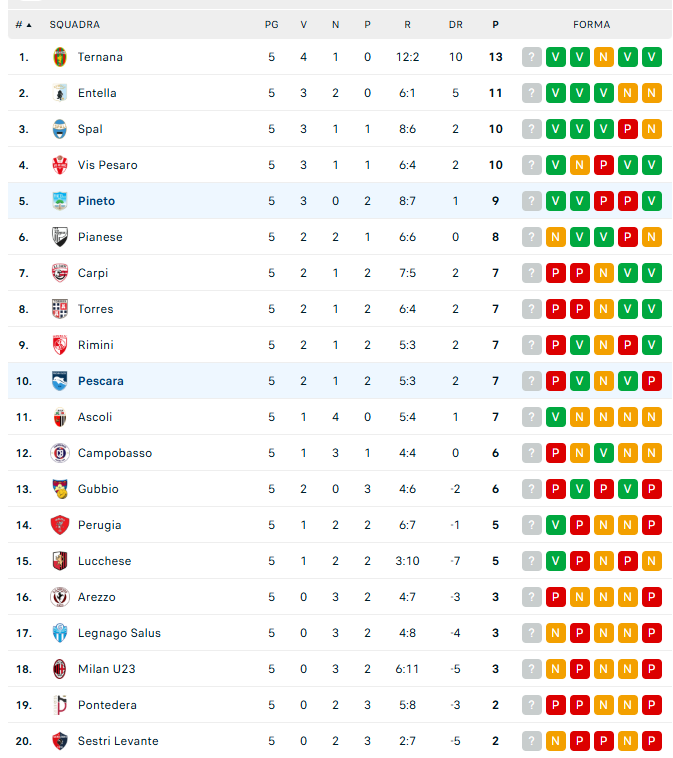Click the FORMA column header

591,25
